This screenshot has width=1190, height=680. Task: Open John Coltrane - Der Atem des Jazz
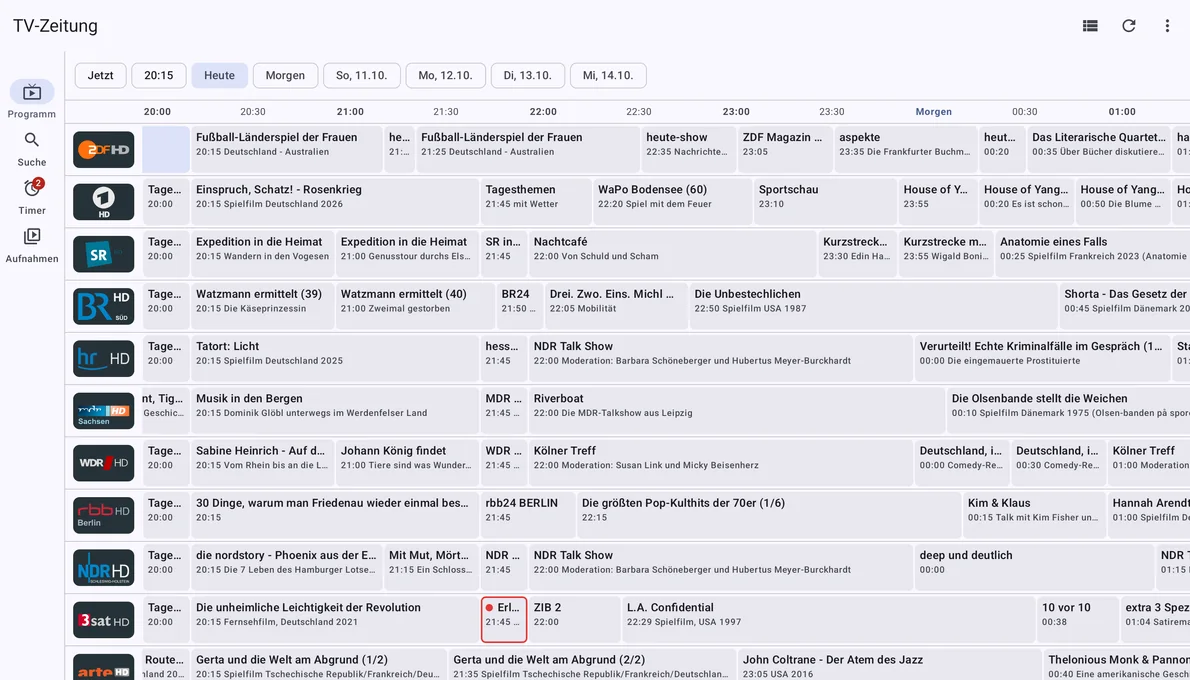889,665
